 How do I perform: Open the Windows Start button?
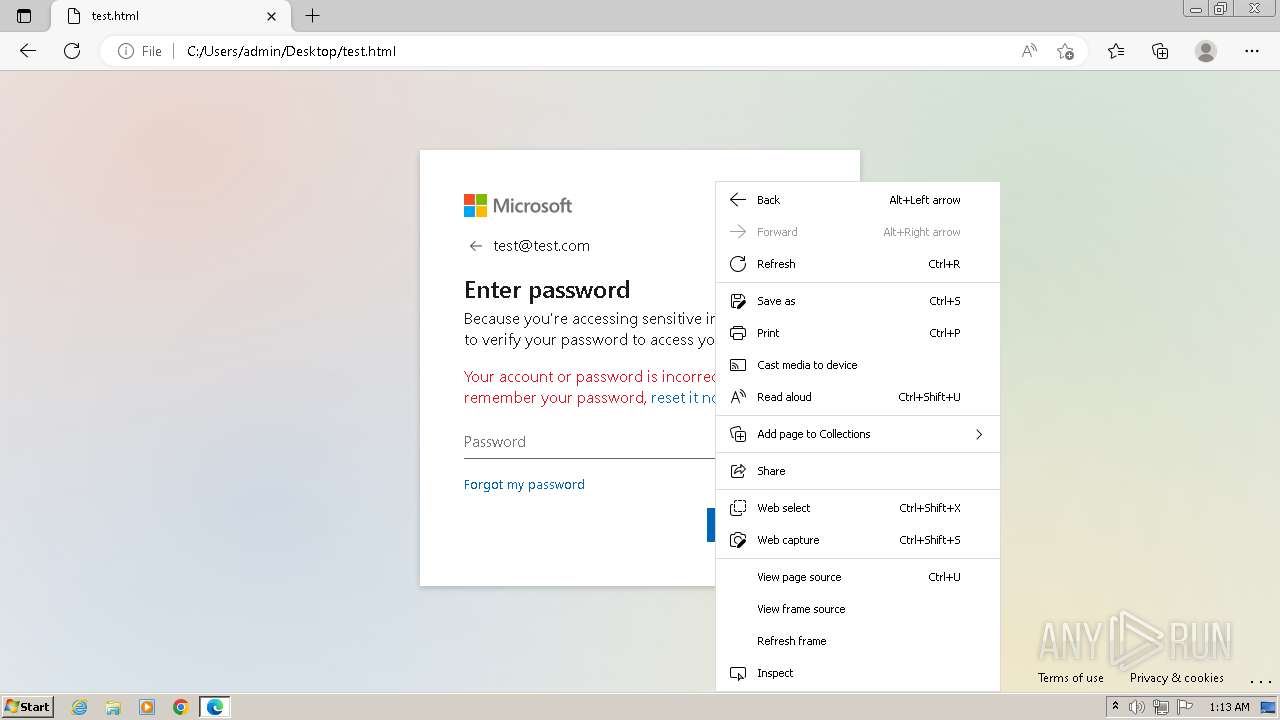(x=27, y=706)
